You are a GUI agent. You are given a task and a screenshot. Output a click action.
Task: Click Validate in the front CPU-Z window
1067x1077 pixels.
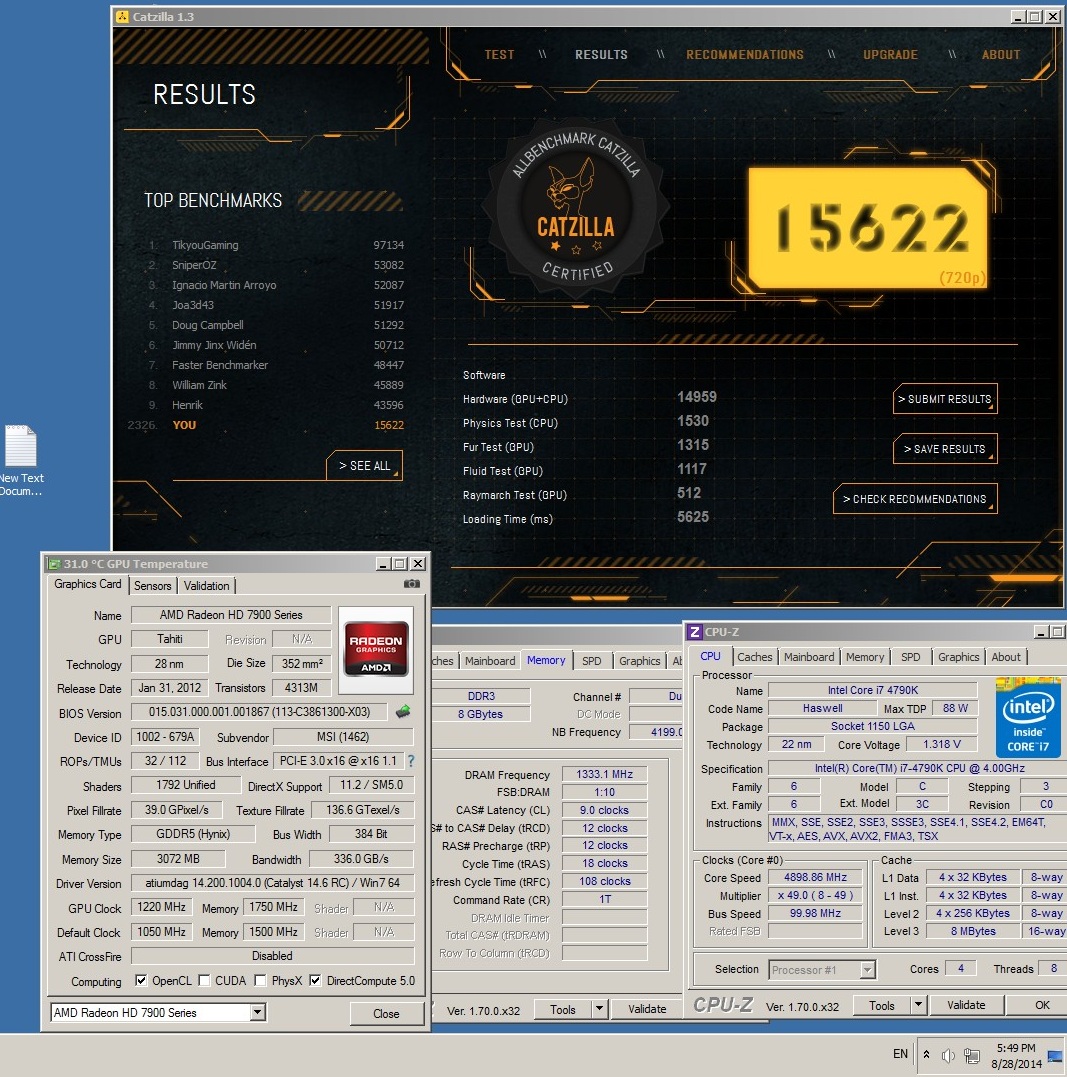[966, 1005]
